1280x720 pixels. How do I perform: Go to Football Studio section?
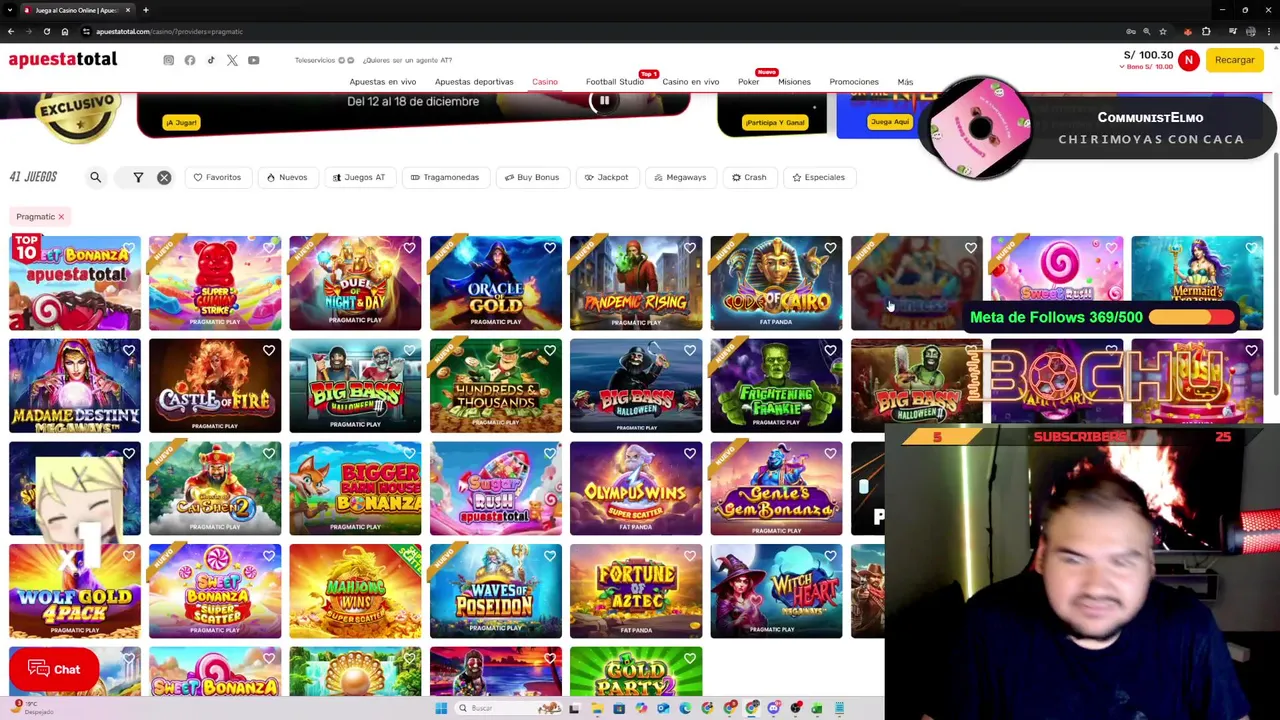coord(615,82)
